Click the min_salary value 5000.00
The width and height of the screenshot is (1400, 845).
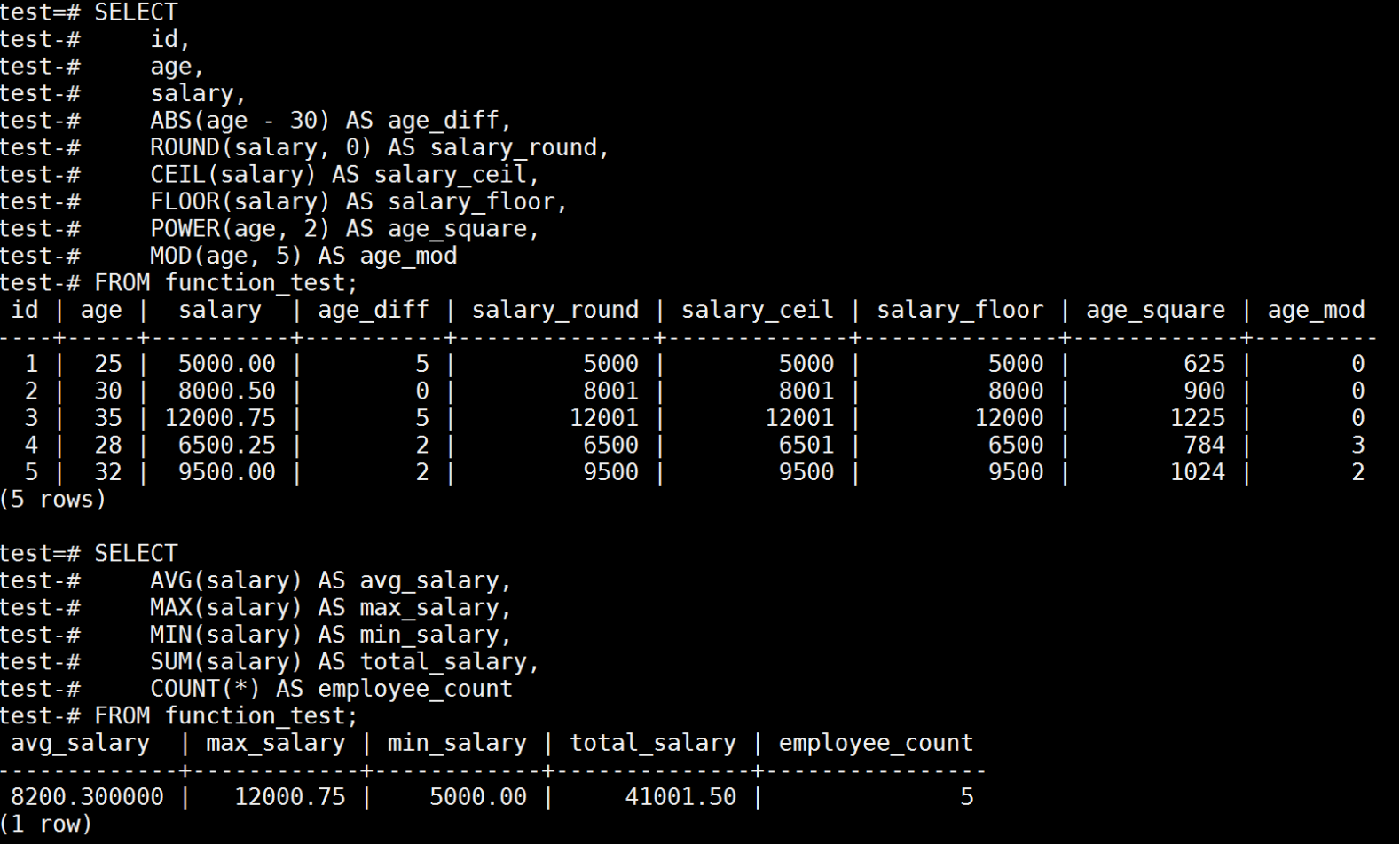[x=478, y=797]
